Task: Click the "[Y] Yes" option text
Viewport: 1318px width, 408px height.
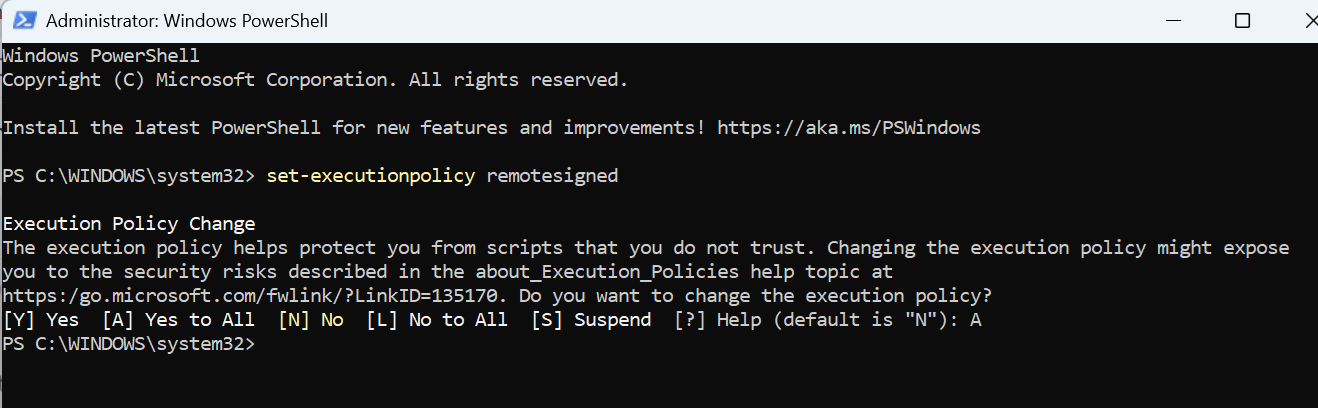Action: tap(43, 320)
